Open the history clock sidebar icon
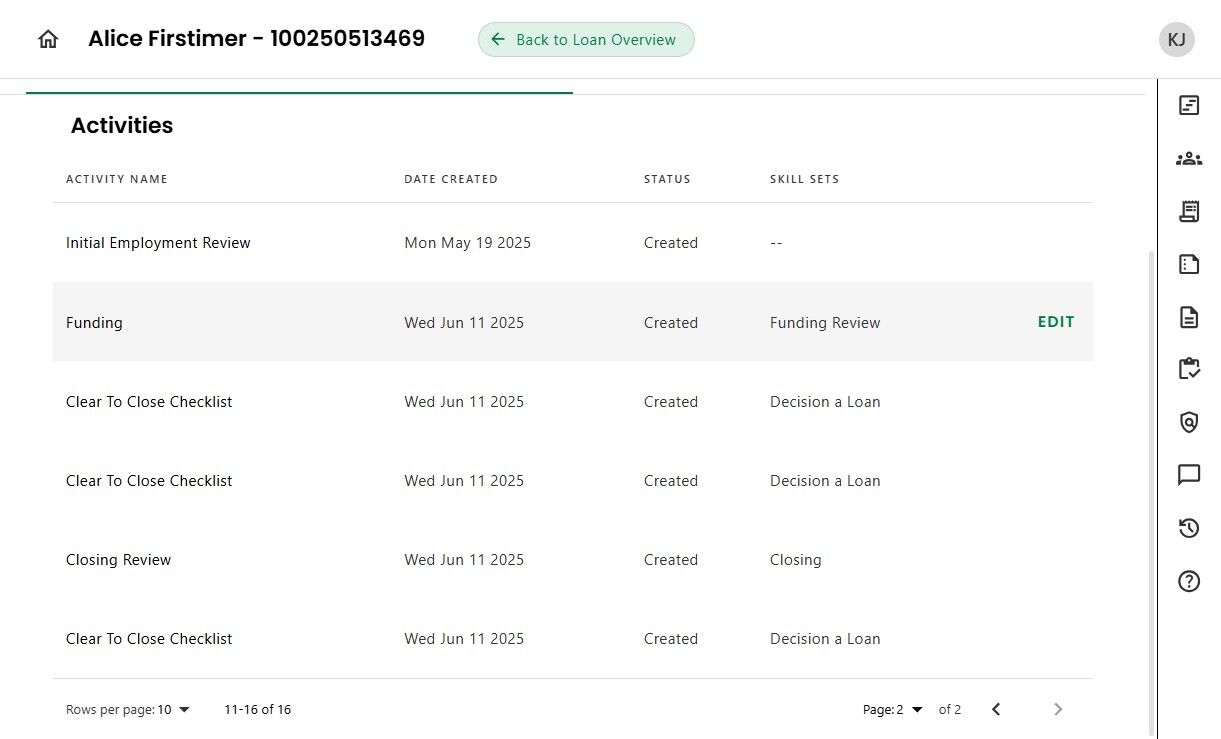The height and width of the screenshot is (739, 1221). (1189, 528)
